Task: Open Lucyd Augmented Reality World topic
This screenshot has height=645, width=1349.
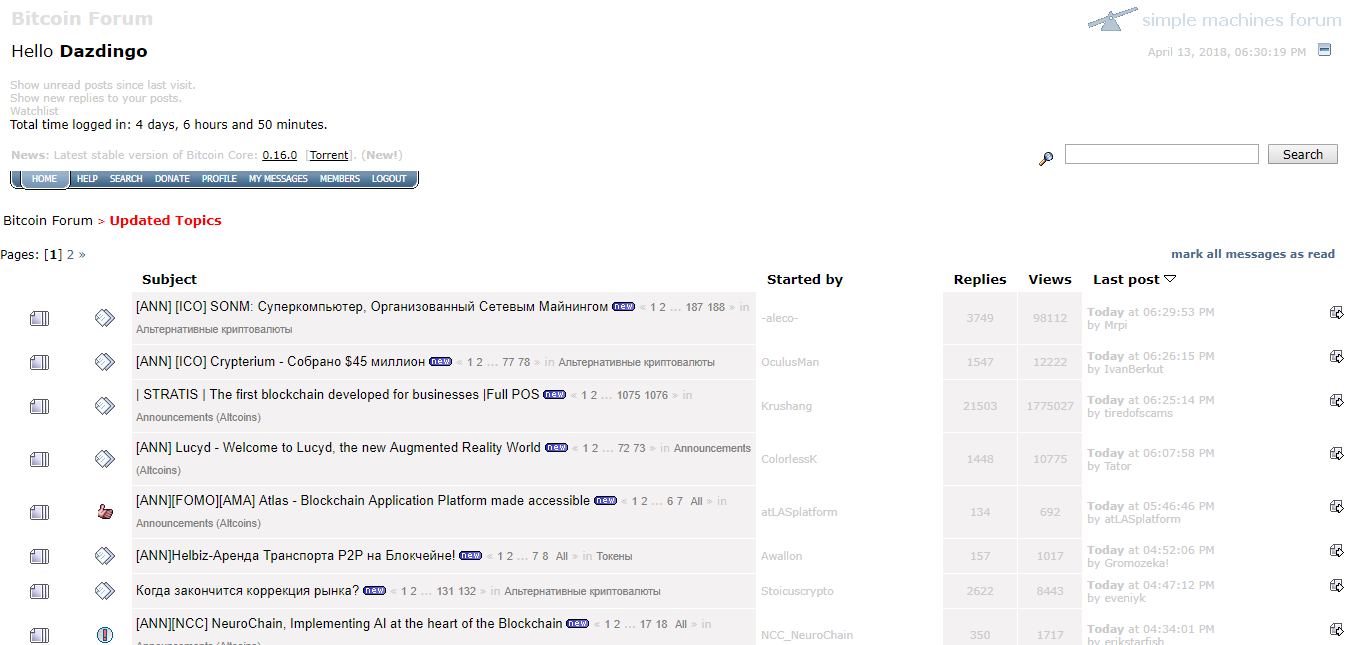Action: point(338,448)
